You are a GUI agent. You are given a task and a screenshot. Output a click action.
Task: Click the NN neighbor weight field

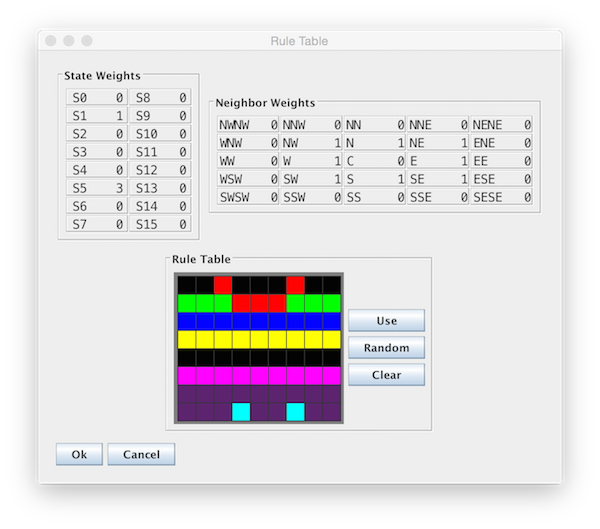coord(375,124)
